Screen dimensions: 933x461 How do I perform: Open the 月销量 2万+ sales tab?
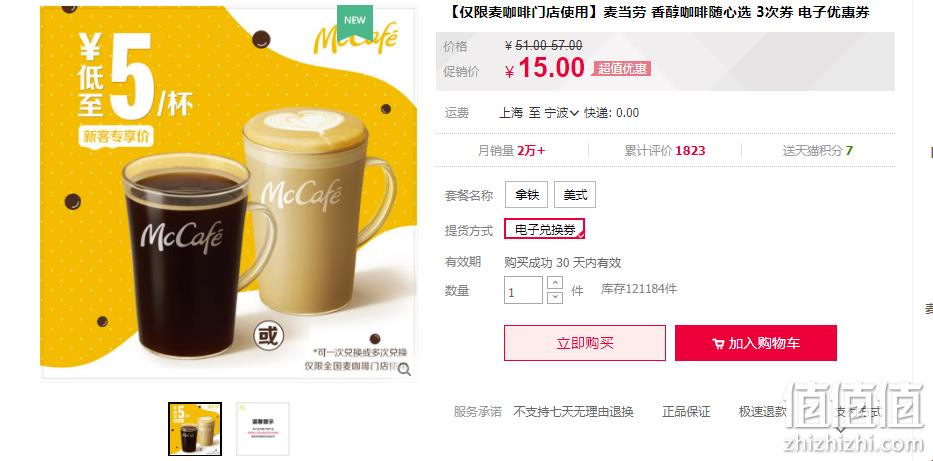point(512,150)
